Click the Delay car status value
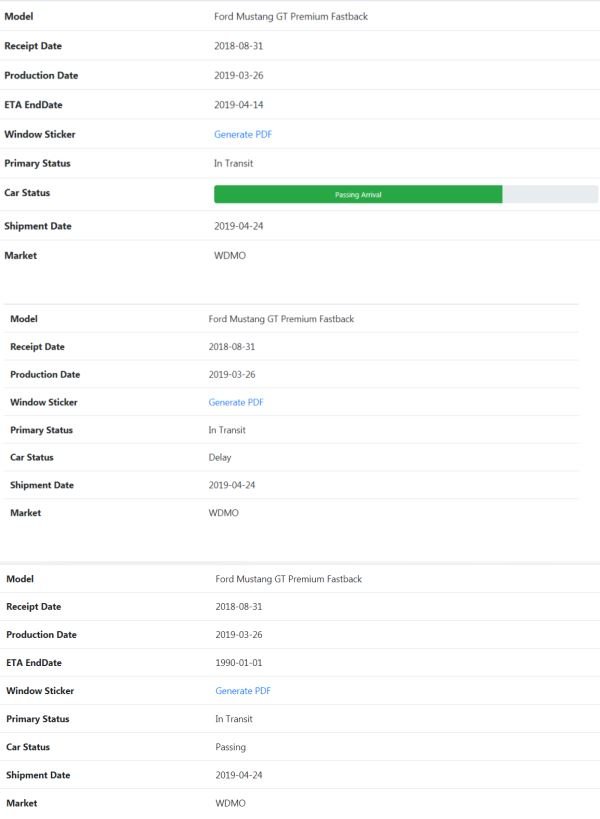This screenshot has height=819, width=600. (x=220, y=458)
